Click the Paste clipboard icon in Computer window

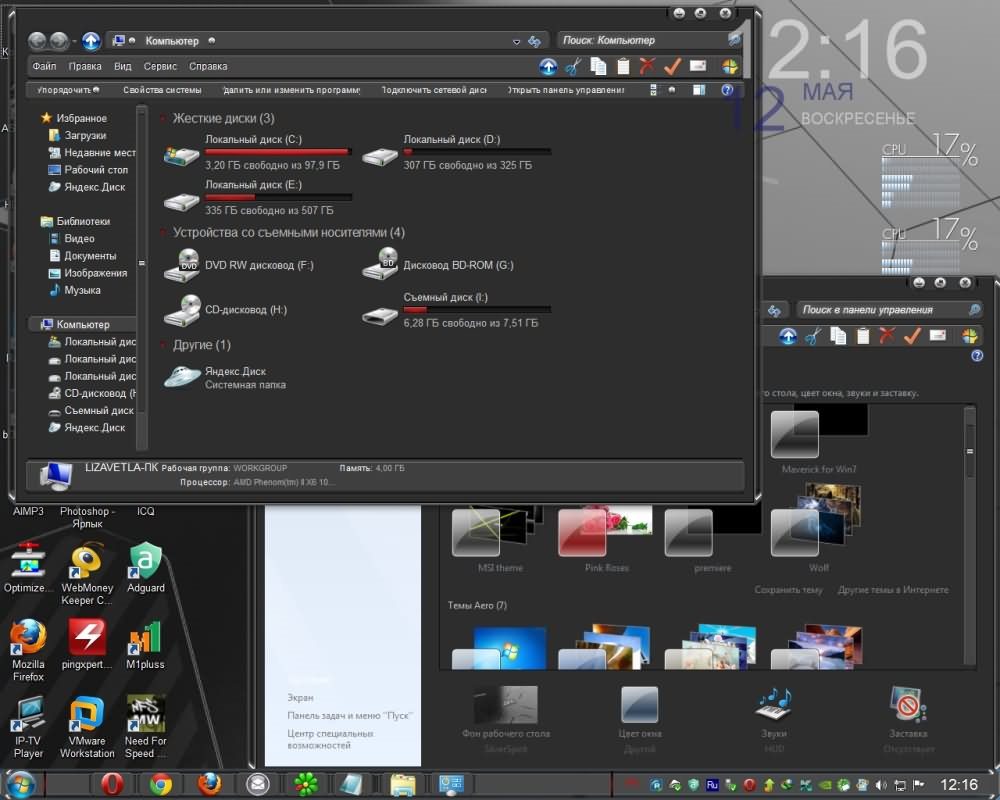tap(623, 67)
